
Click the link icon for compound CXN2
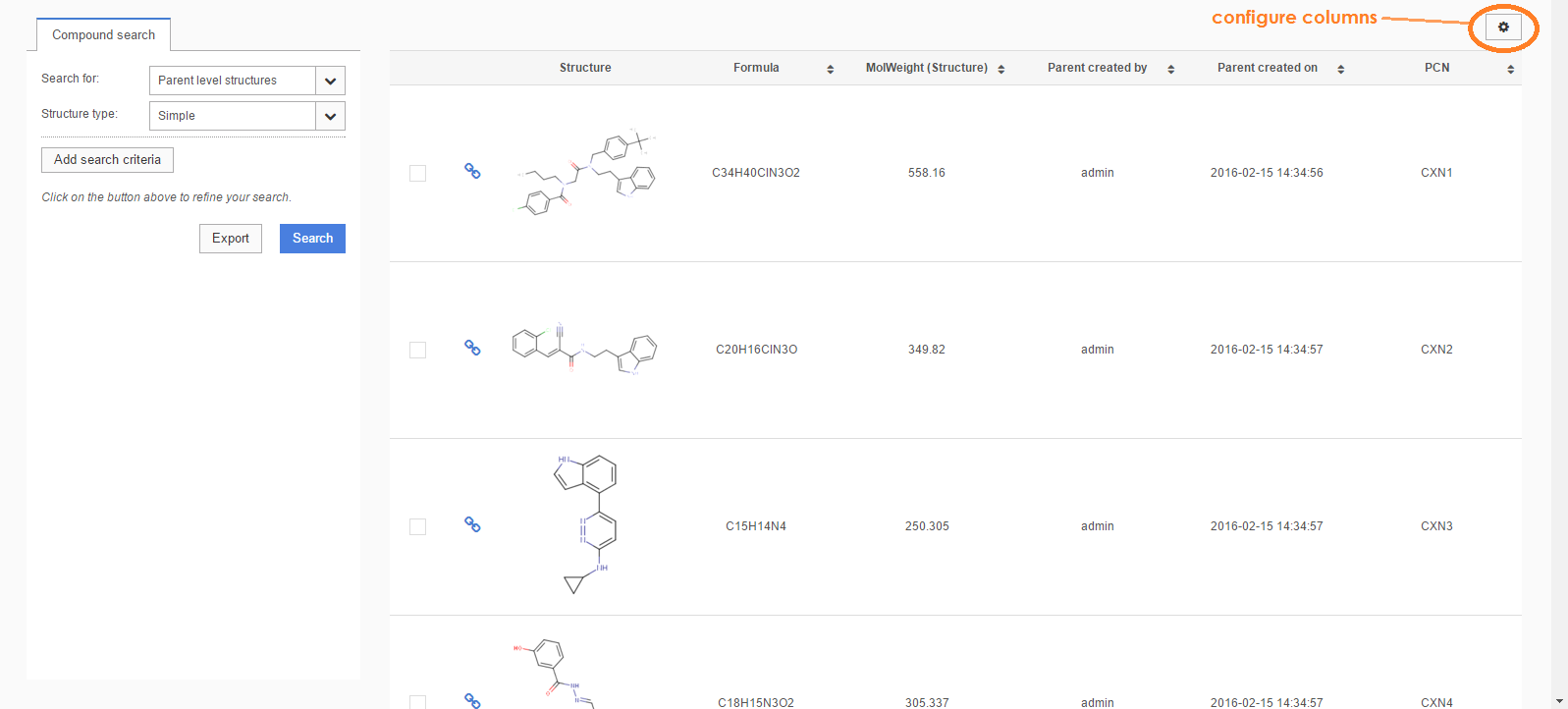coord(472,348)
